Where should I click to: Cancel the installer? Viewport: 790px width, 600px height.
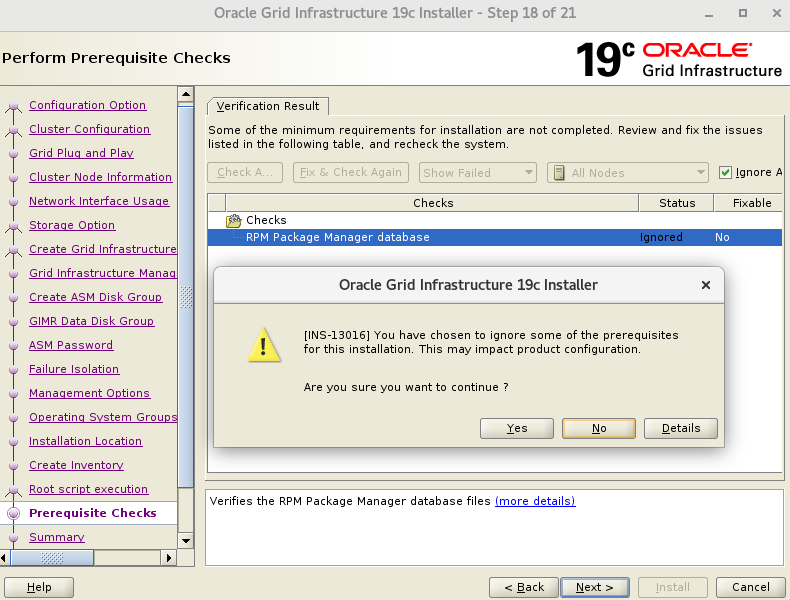point(751,587)
